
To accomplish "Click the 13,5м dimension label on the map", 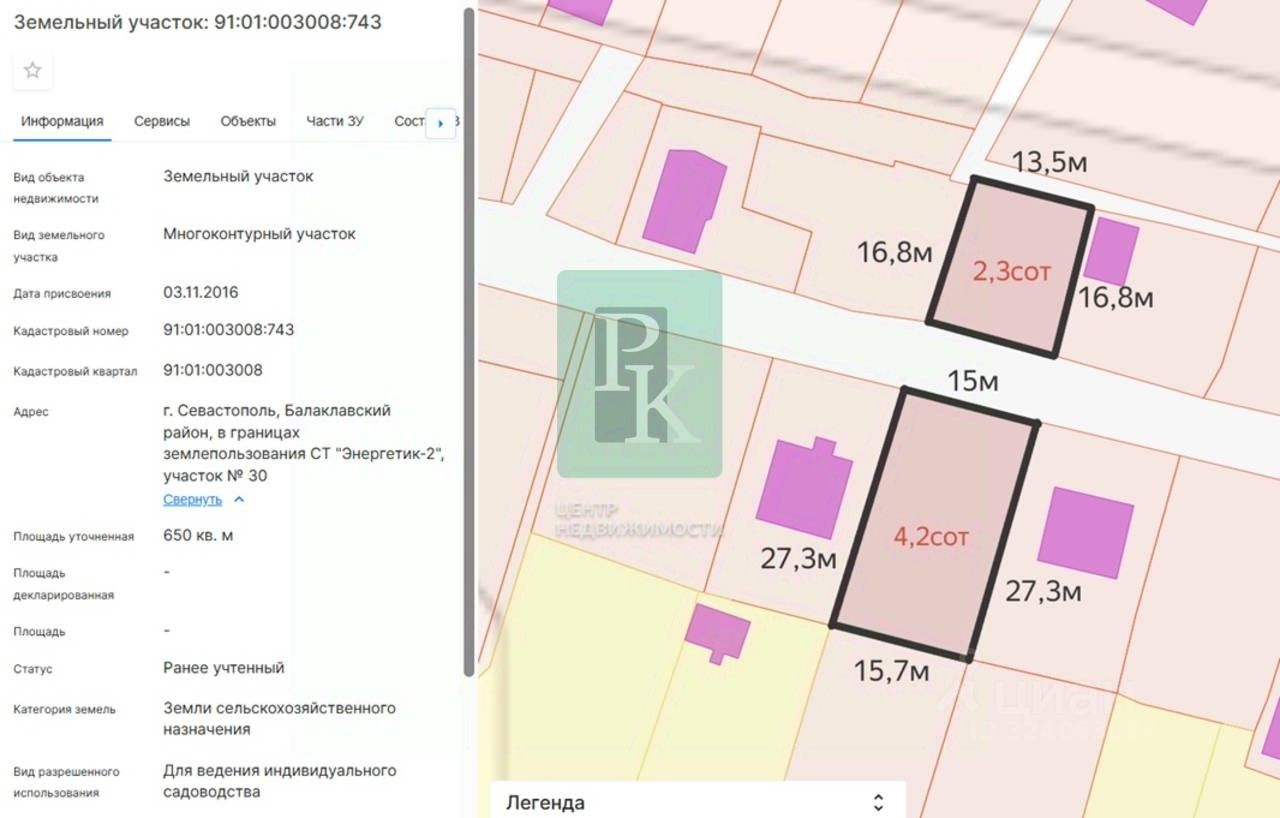I will 1049,162.
